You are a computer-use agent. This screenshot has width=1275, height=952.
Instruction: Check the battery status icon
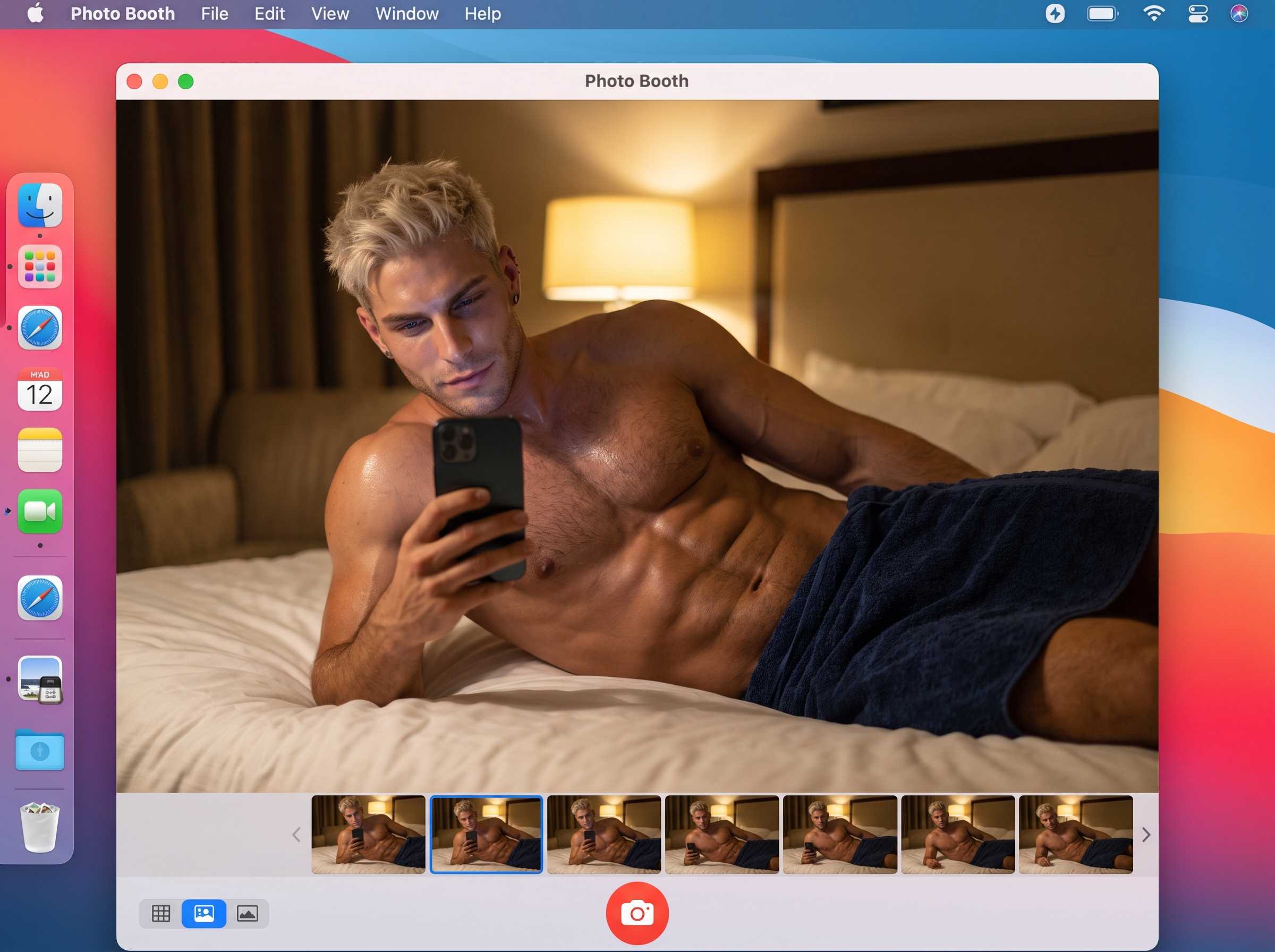coord(1103,13)
